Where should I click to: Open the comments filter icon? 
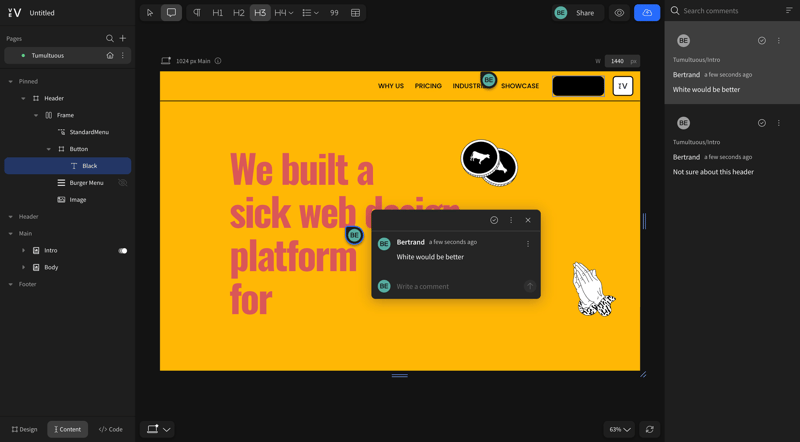[x=789, y=11]
